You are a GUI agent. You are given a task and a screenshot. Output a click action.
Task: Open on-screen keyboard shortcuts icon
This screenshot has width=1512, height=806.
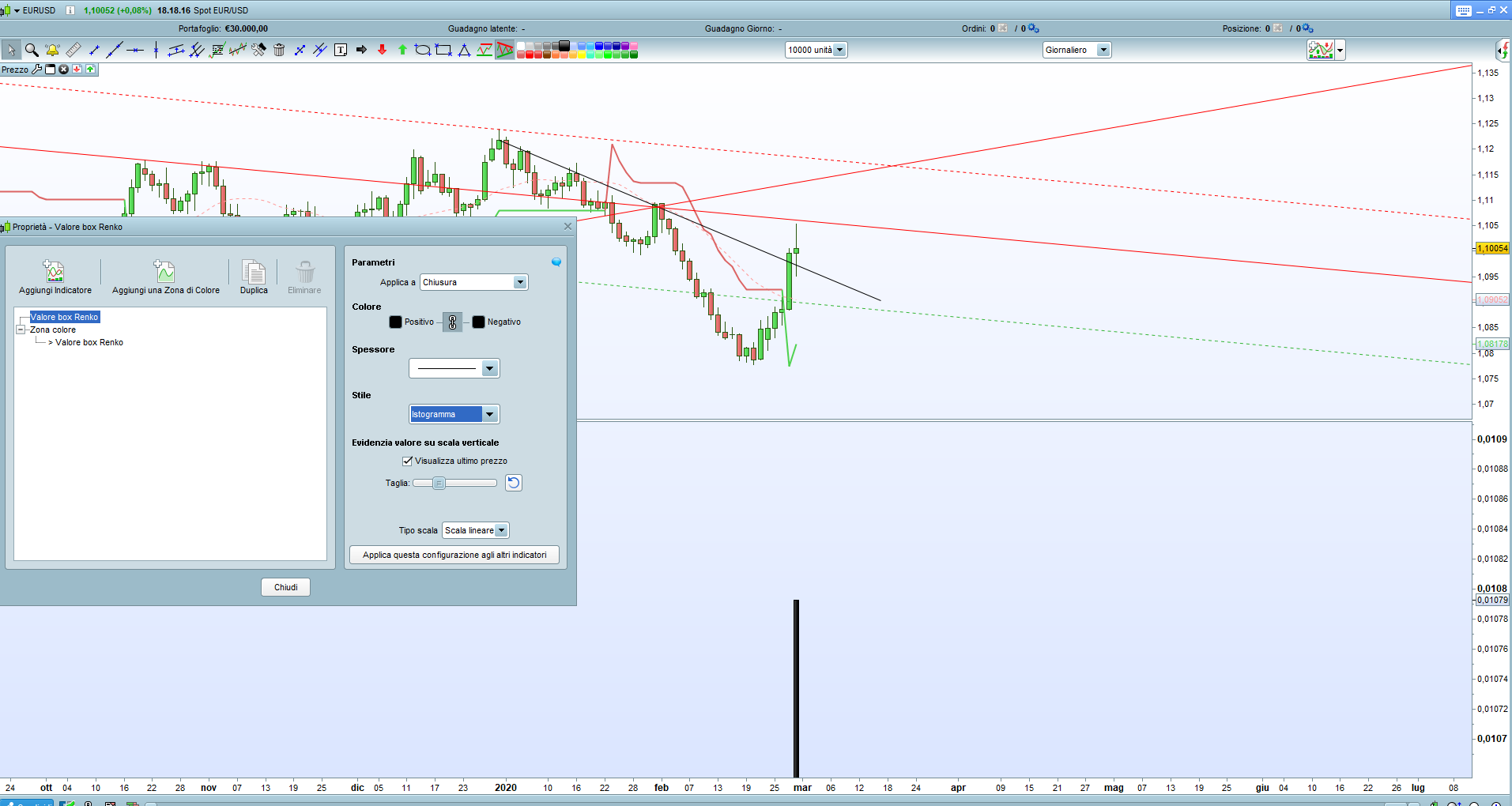point(1464,10)
